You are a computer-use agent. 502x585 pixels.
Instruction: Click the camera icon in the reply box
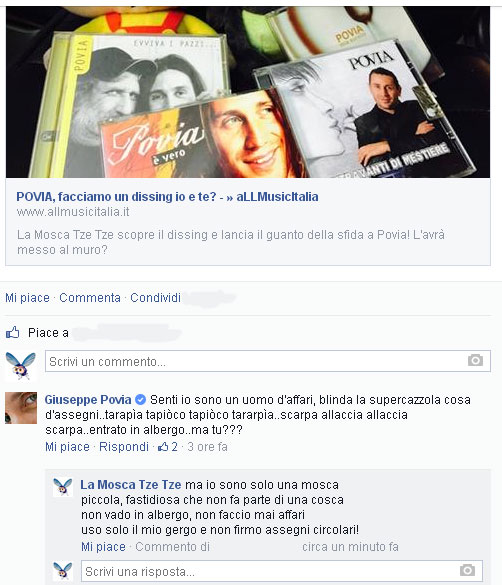(467, 570)
